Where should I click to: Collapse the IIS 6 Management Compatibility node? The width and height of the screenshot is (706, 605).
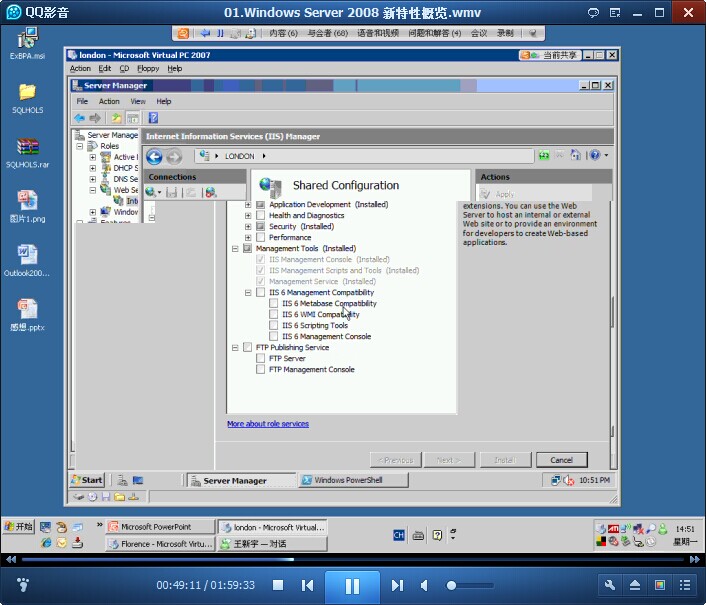click(248, 293)
